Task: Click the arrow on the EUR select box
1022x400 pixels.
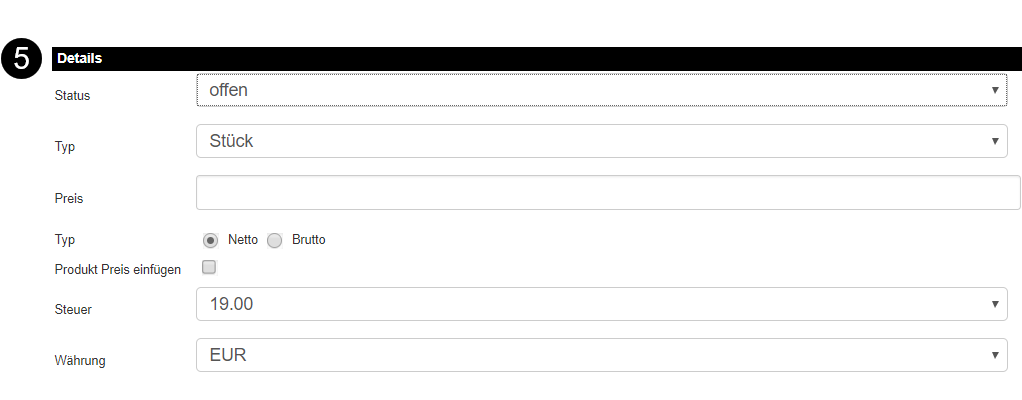Action: [x=995, y=355]
